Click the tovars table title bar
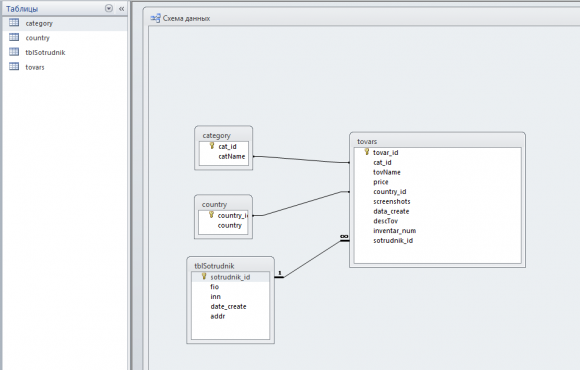The height and width of the screenshot is (370, 580). (437, 141)
